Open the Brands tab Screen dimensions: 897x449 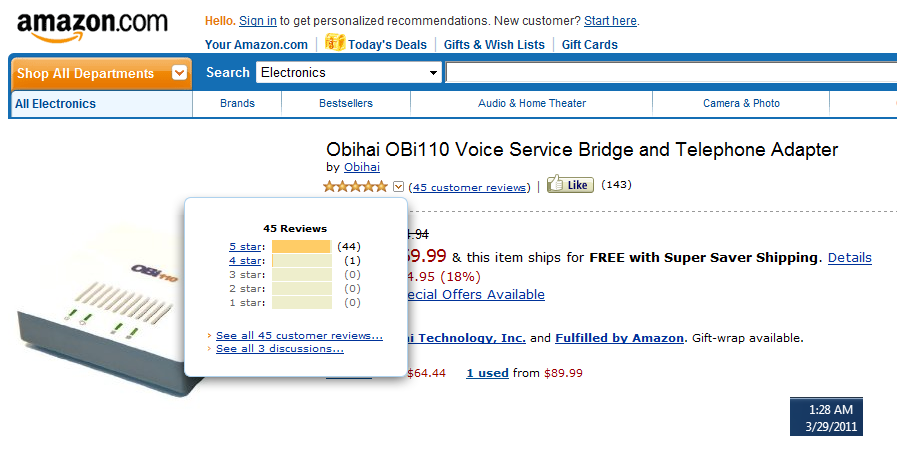click(237, 104)
